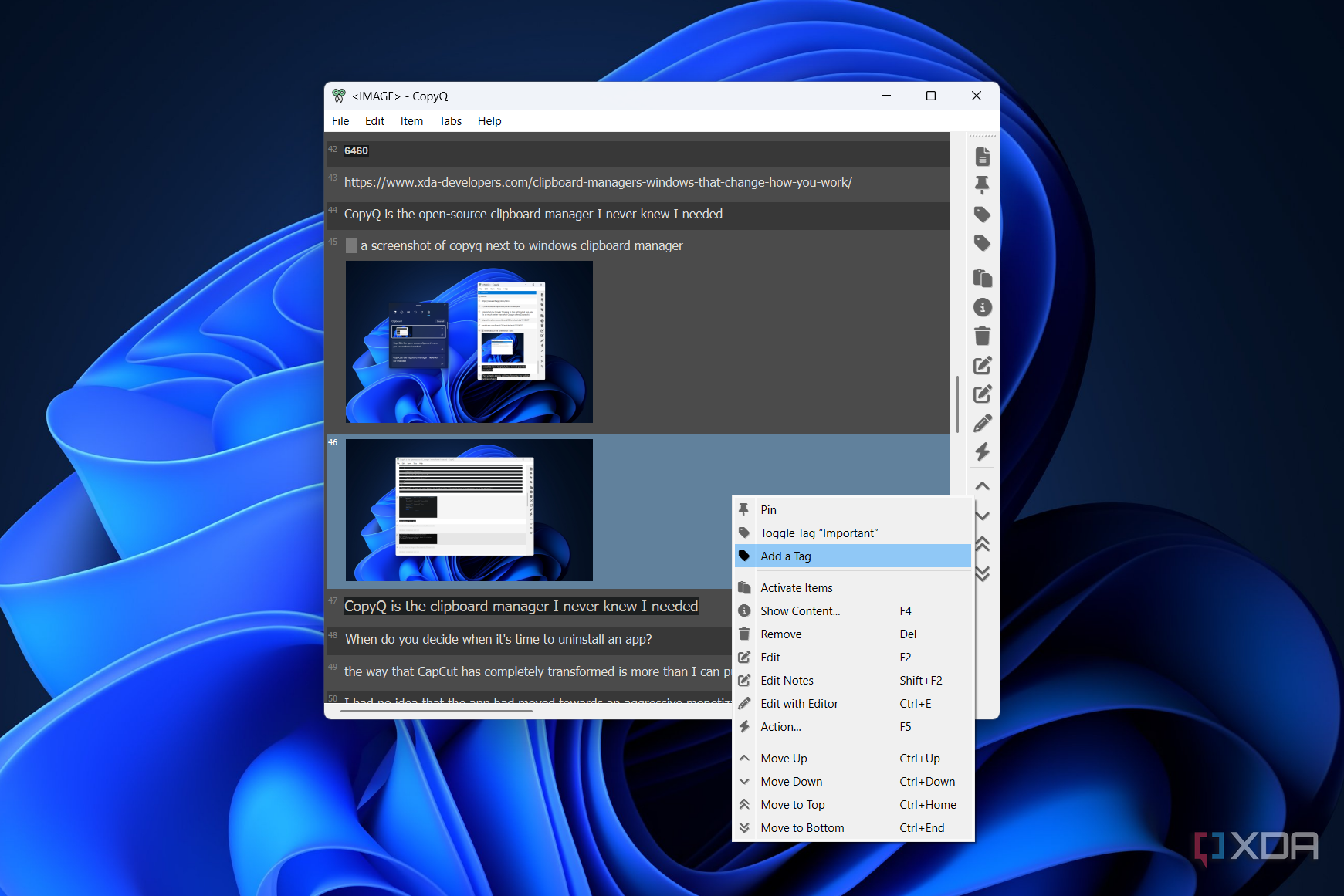Viewport: 1344px width, 896px height.
Task: Click the Show Content info icon in the side toolbar
Action: [982, 307]
